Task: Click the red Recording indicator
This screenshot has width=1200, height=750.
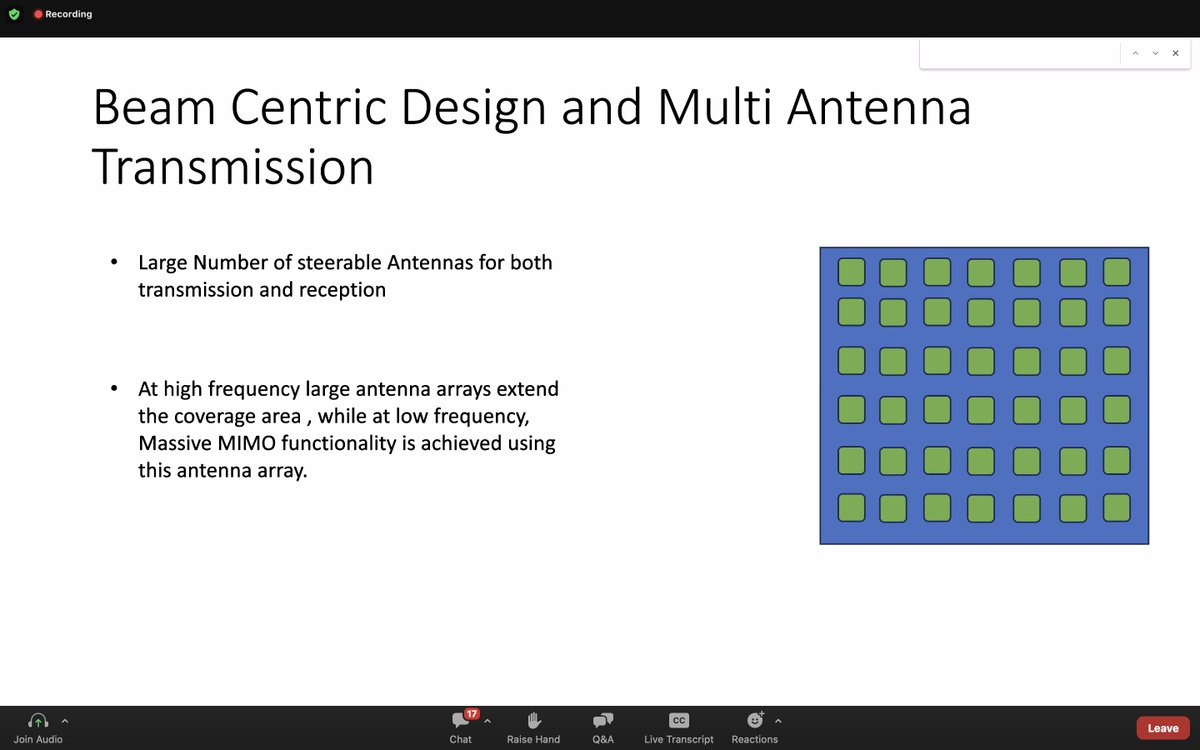Action: tap(62, 14)
